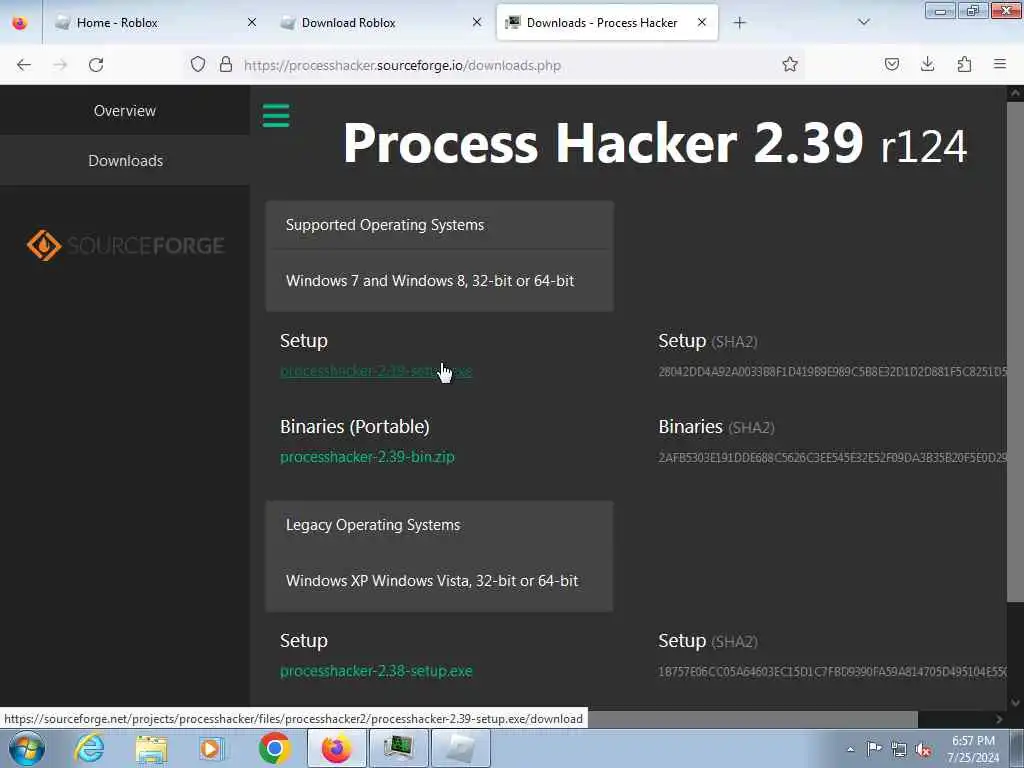Click the muted volume tray icon
1024x768 pixels.
point(923,749)
